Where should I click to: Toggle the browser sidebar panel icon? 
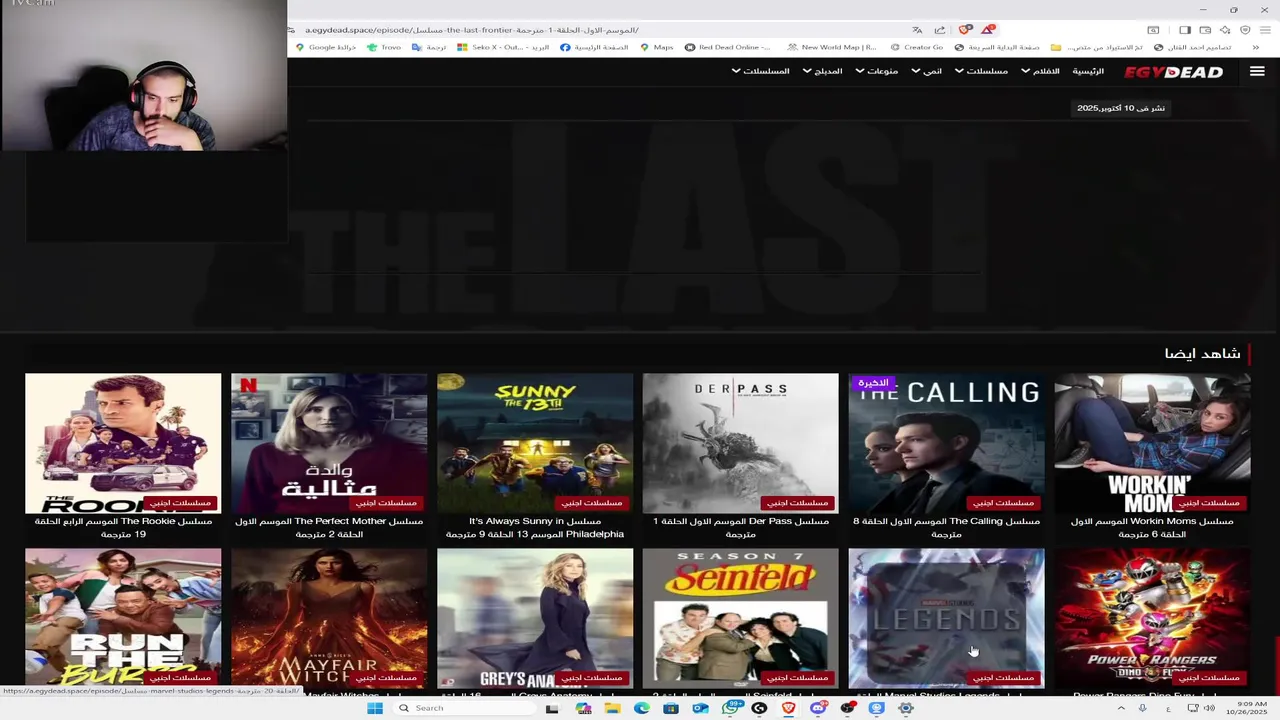coord(1185,30)
